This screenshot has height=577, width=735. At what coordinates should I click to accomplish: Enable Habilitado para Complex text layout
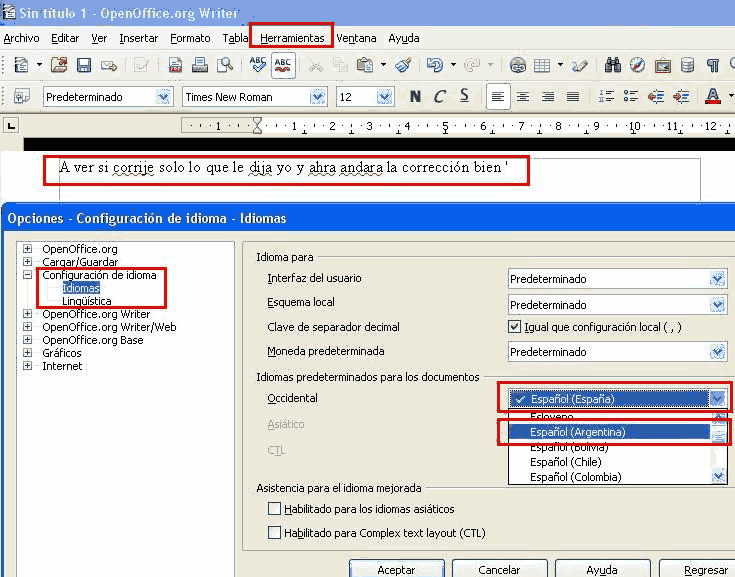[x=274, y=532]
